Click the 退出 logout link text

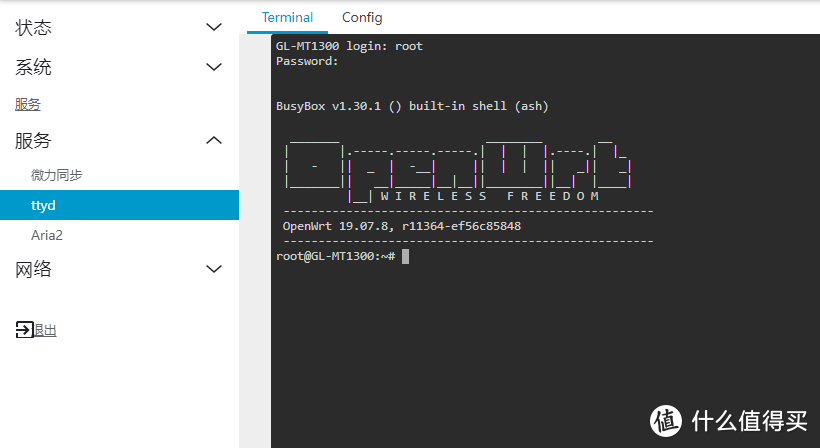(46, 330)
